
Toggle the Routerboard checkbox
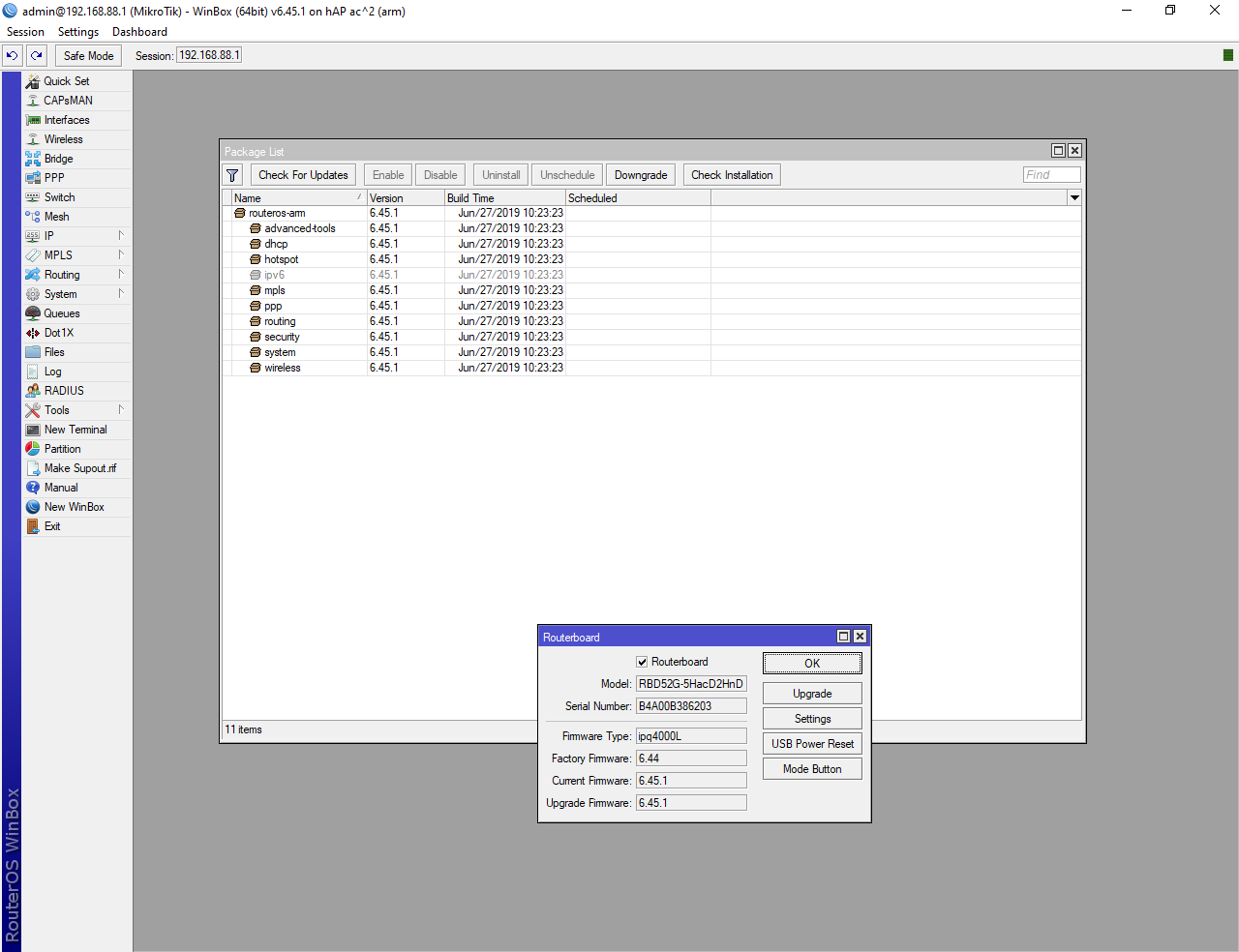(642, 662)
